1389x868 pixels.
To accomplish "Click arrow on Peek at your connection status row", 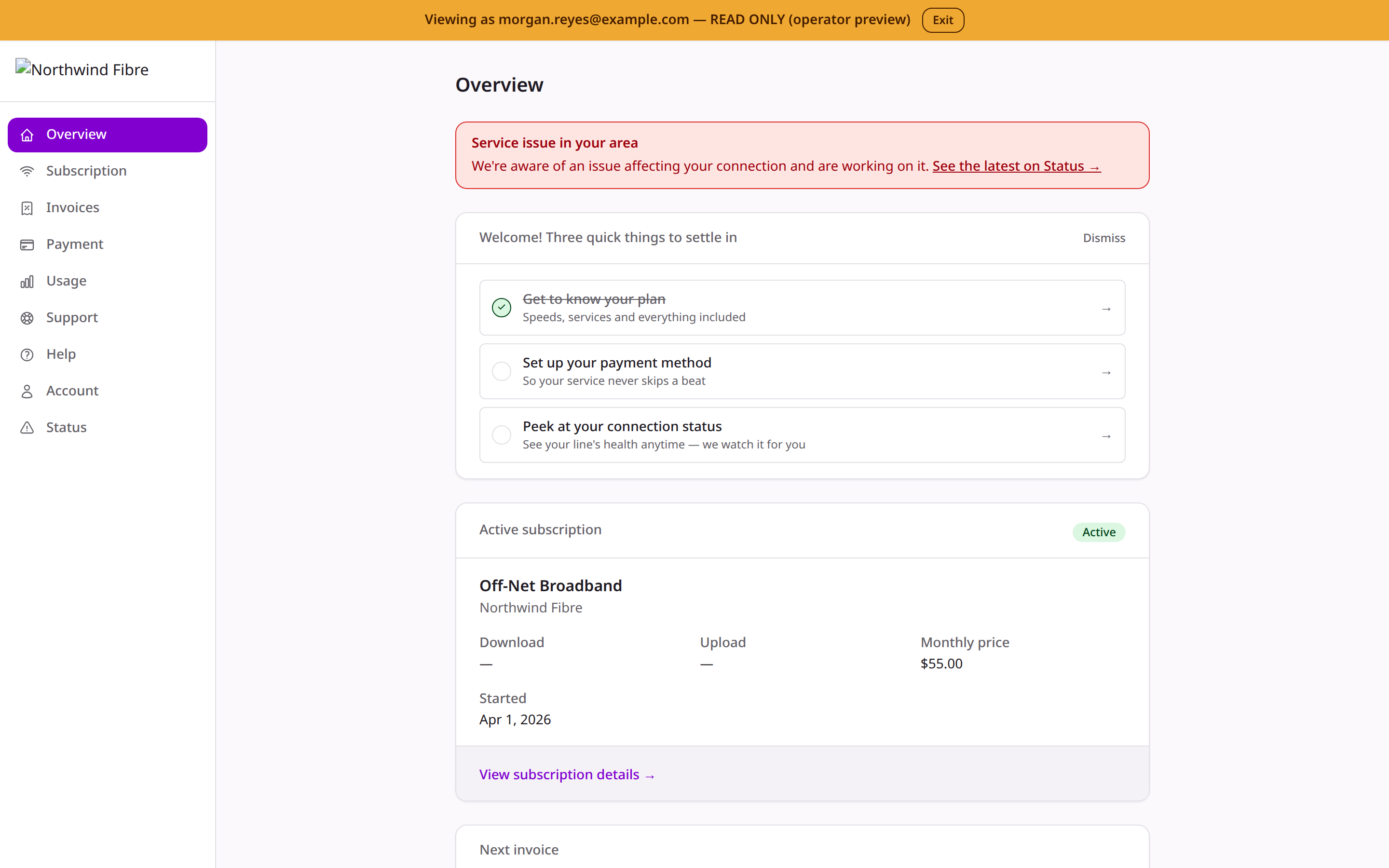I will click(1106, 436).
